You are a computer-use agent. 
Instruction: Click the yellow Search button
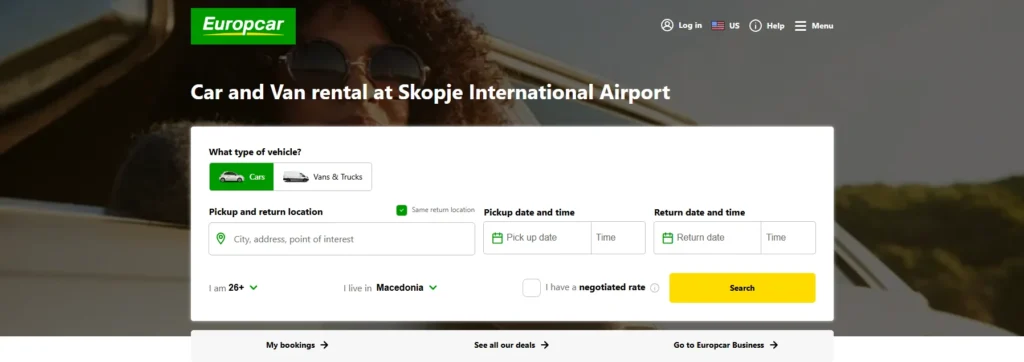[x=742, y=288]
